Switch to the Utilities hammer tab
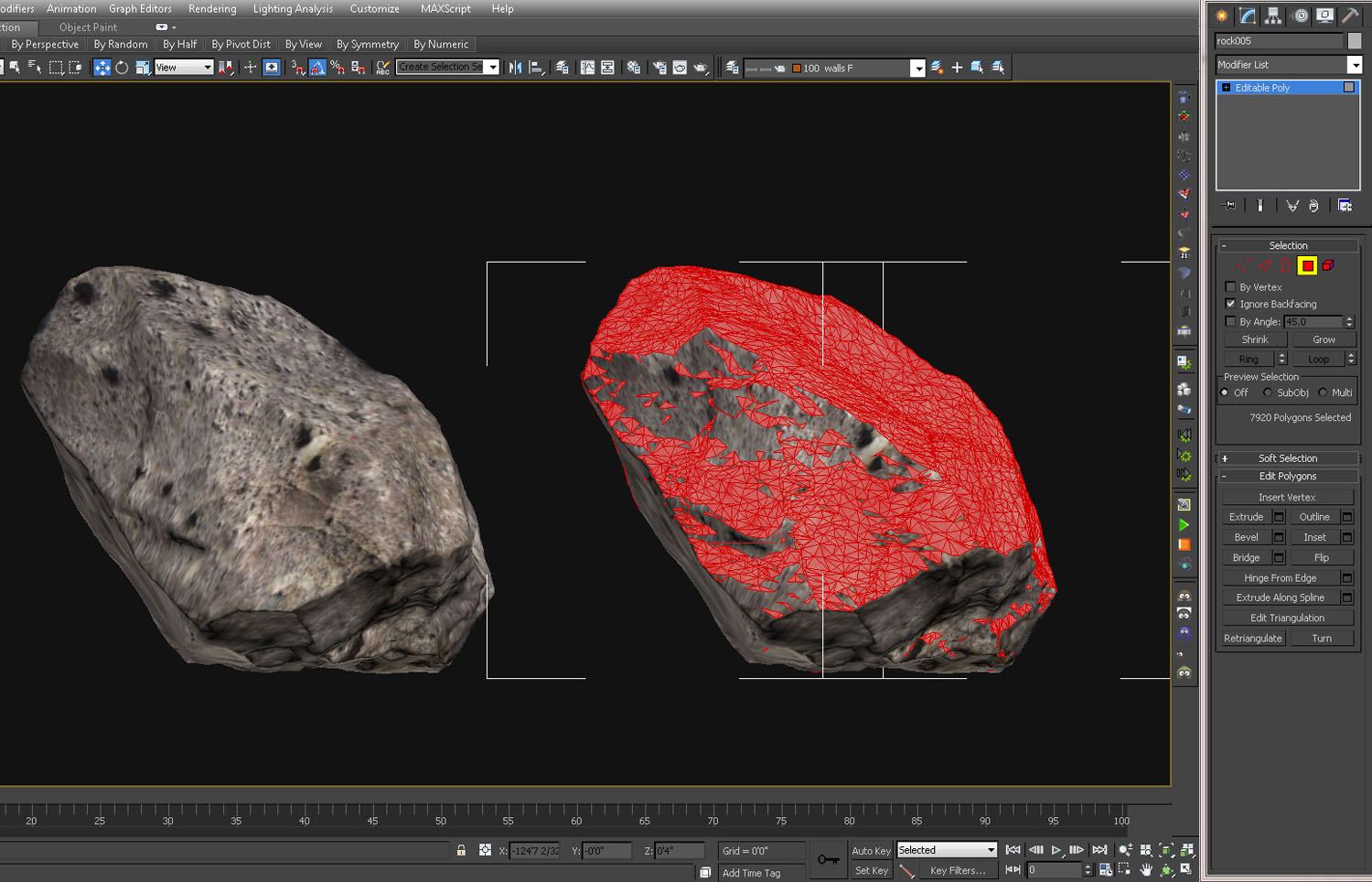Screen dimensions: 1372x882 [1350, 16]
